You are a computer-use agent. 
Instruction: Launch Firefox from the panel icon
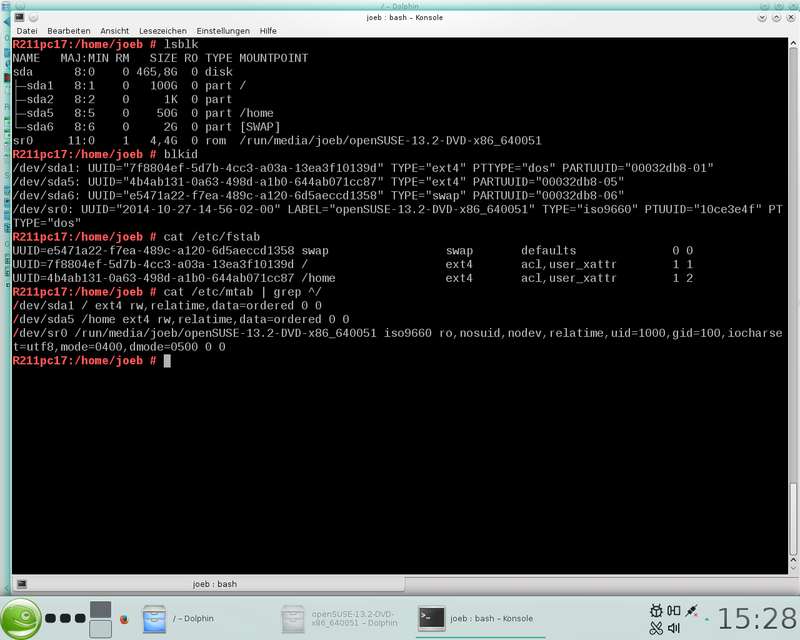click(124, 619)
